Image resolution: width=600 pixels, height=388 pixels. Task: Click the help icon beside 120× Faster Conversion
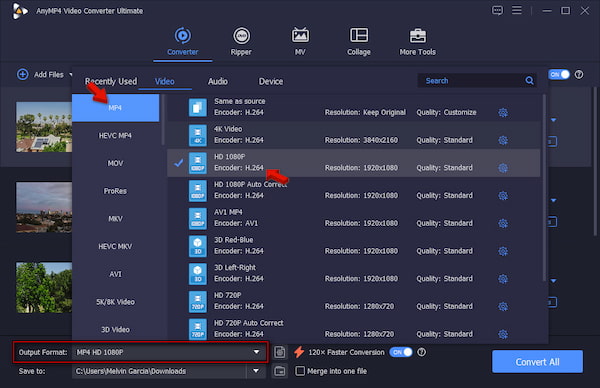tap(421, 352)
